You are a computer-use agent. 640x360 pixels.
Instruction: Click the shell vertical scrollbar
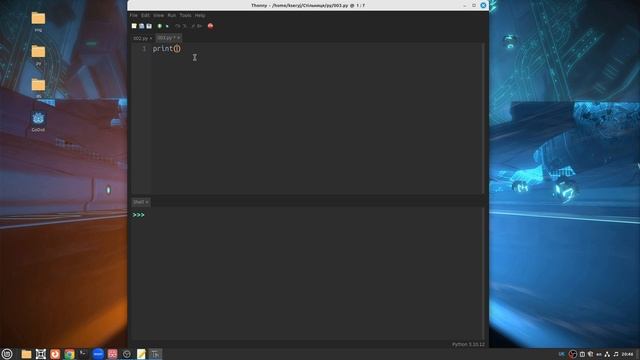coord(484,273)
